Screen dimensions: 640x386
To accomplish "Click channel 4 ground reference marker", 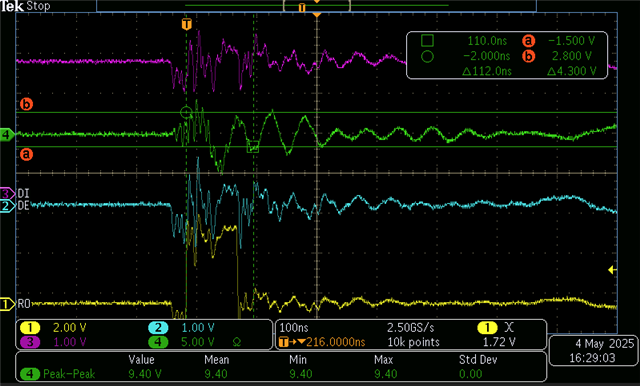I will tap(7, 134).
